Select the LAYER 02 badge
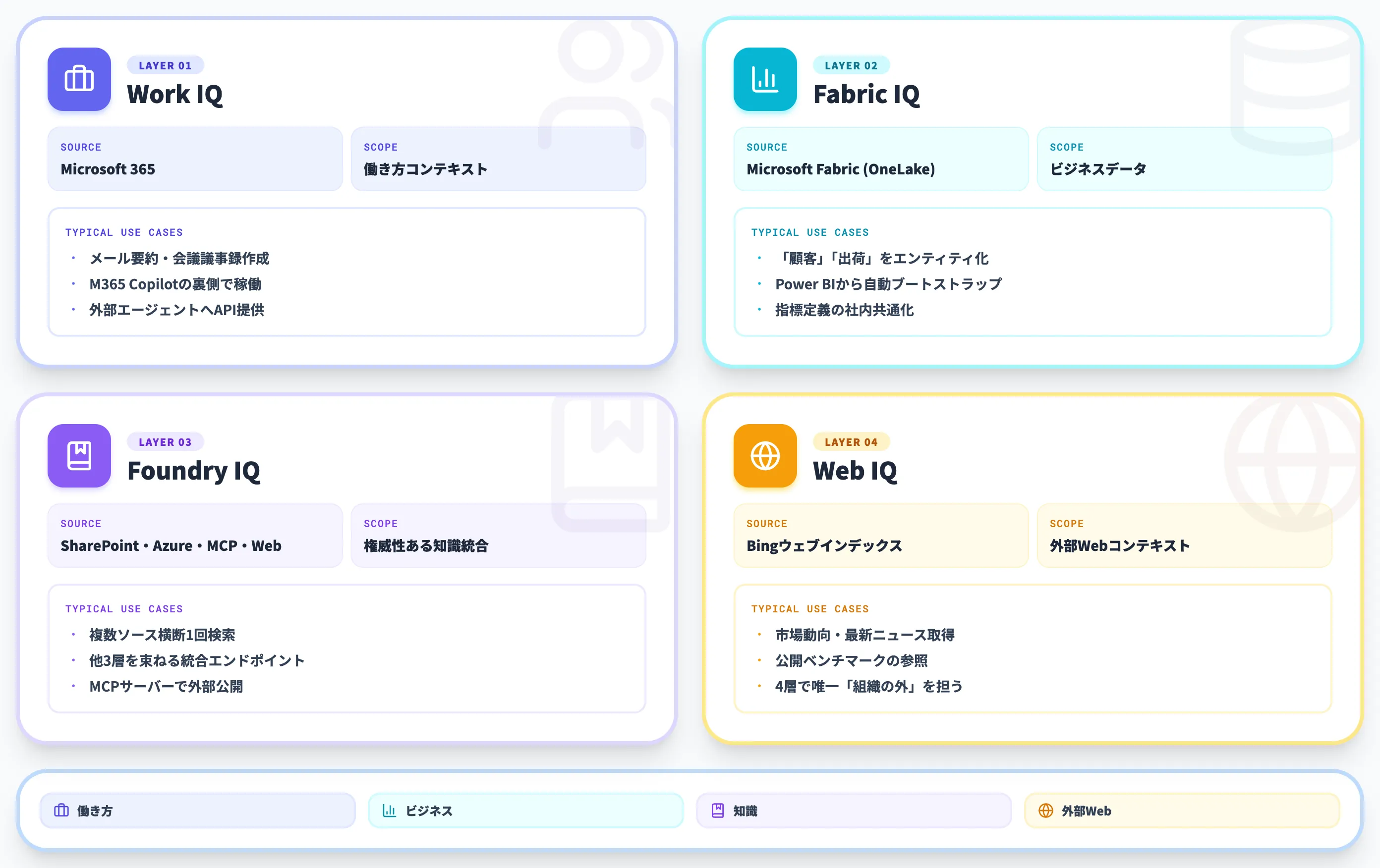Viewport: 1380px width, 868px height. tap(851, 65)
